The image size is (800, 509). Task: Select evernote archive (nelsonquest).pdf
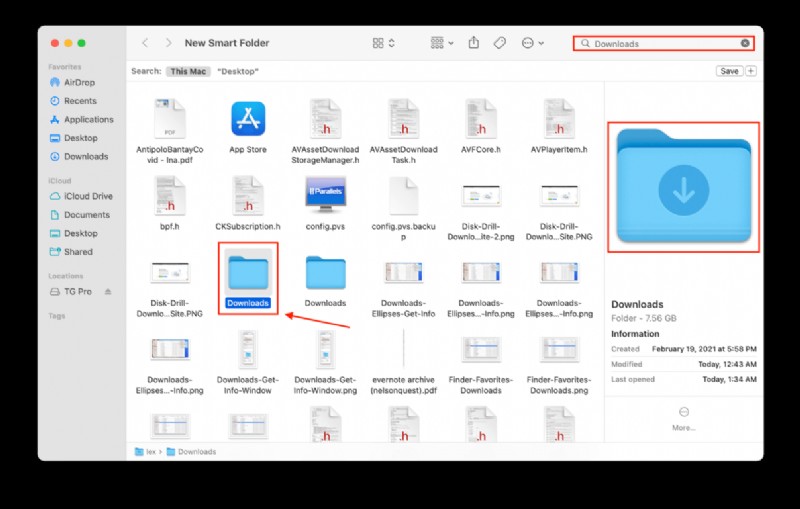404,362
